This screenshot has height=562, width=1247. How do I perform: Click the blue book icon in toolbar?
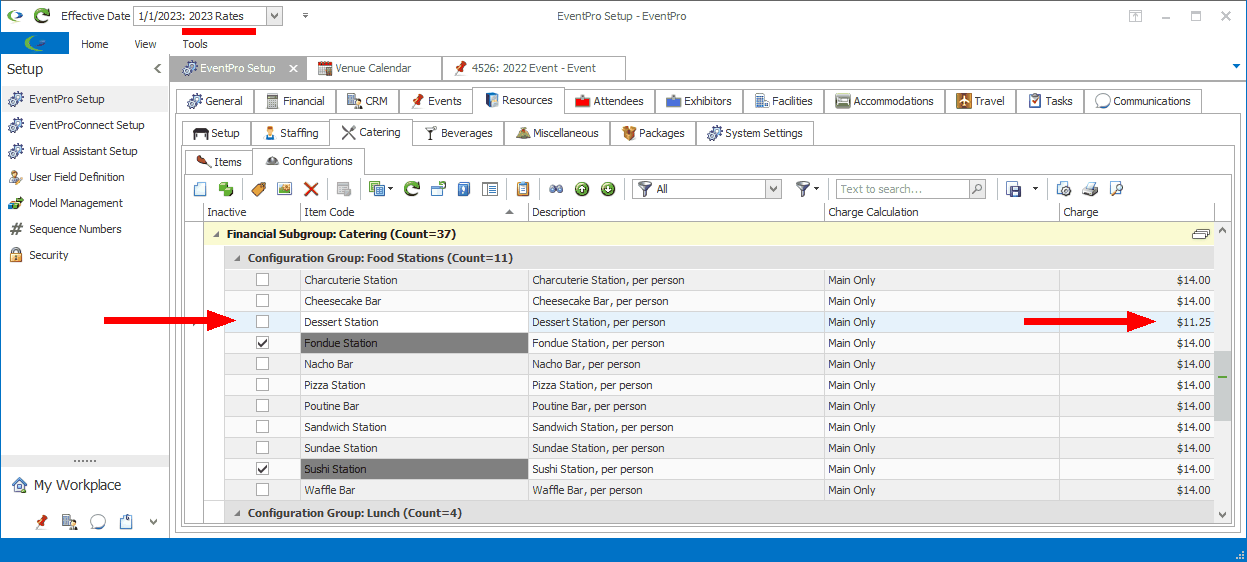464,189
